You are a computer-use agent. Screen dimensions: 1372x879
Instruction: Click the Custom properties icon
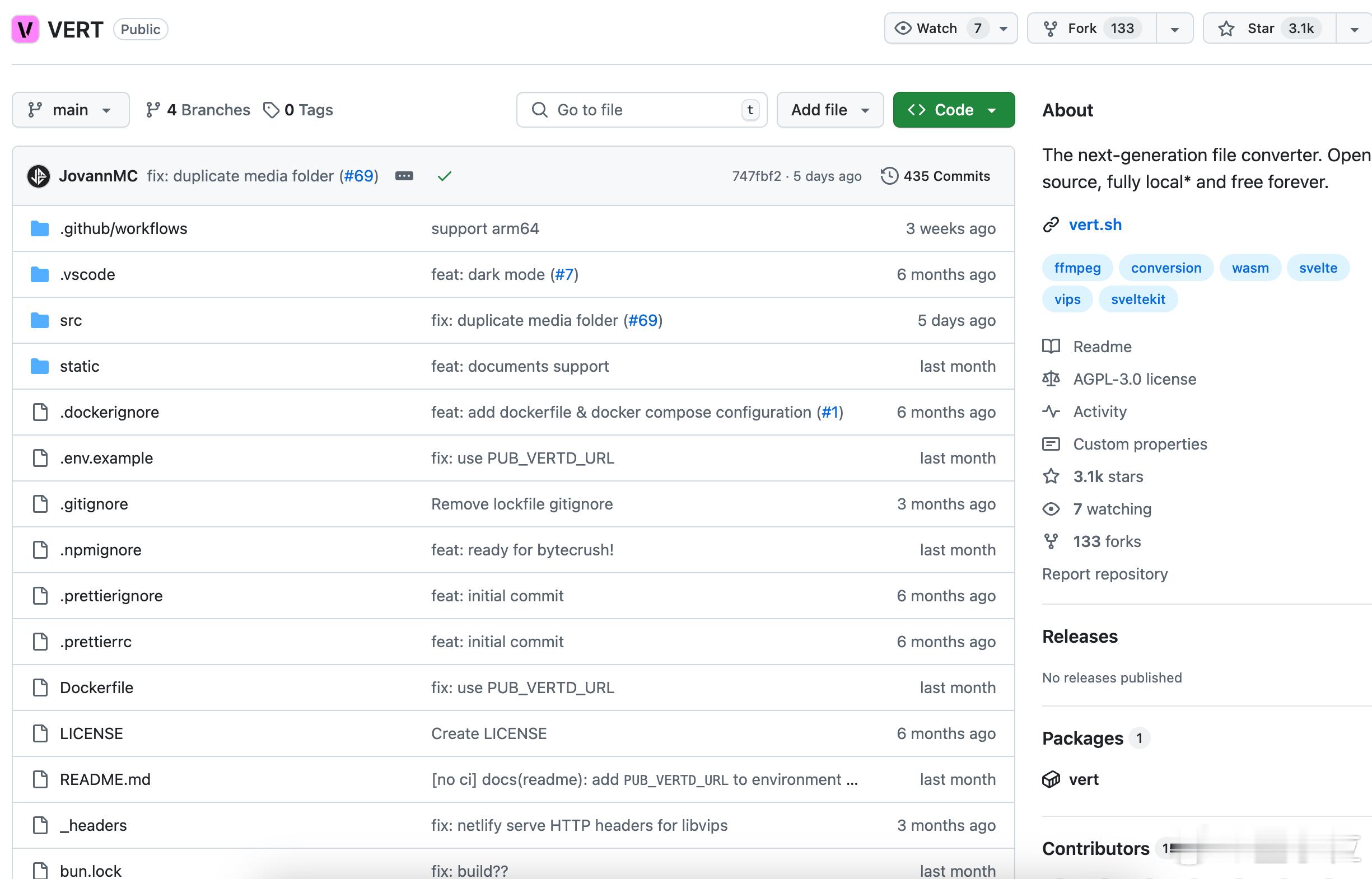click(x=1051, y=444)
